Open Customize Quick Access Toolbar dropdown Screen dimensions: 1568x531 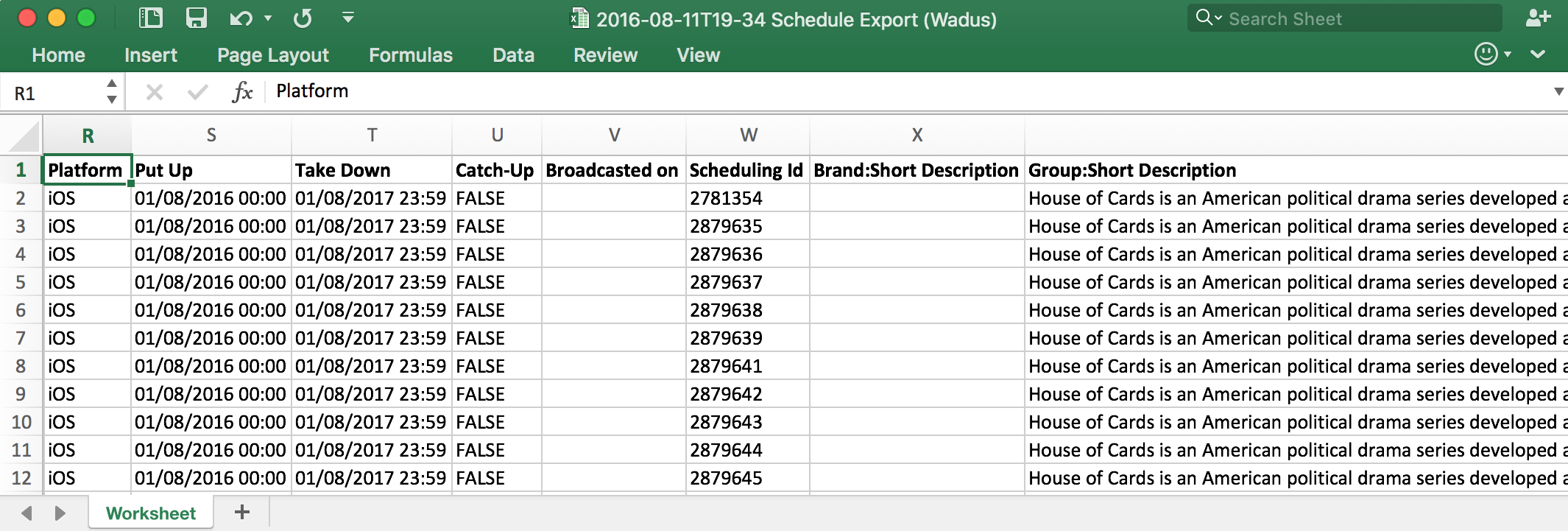tap(348, 18)
